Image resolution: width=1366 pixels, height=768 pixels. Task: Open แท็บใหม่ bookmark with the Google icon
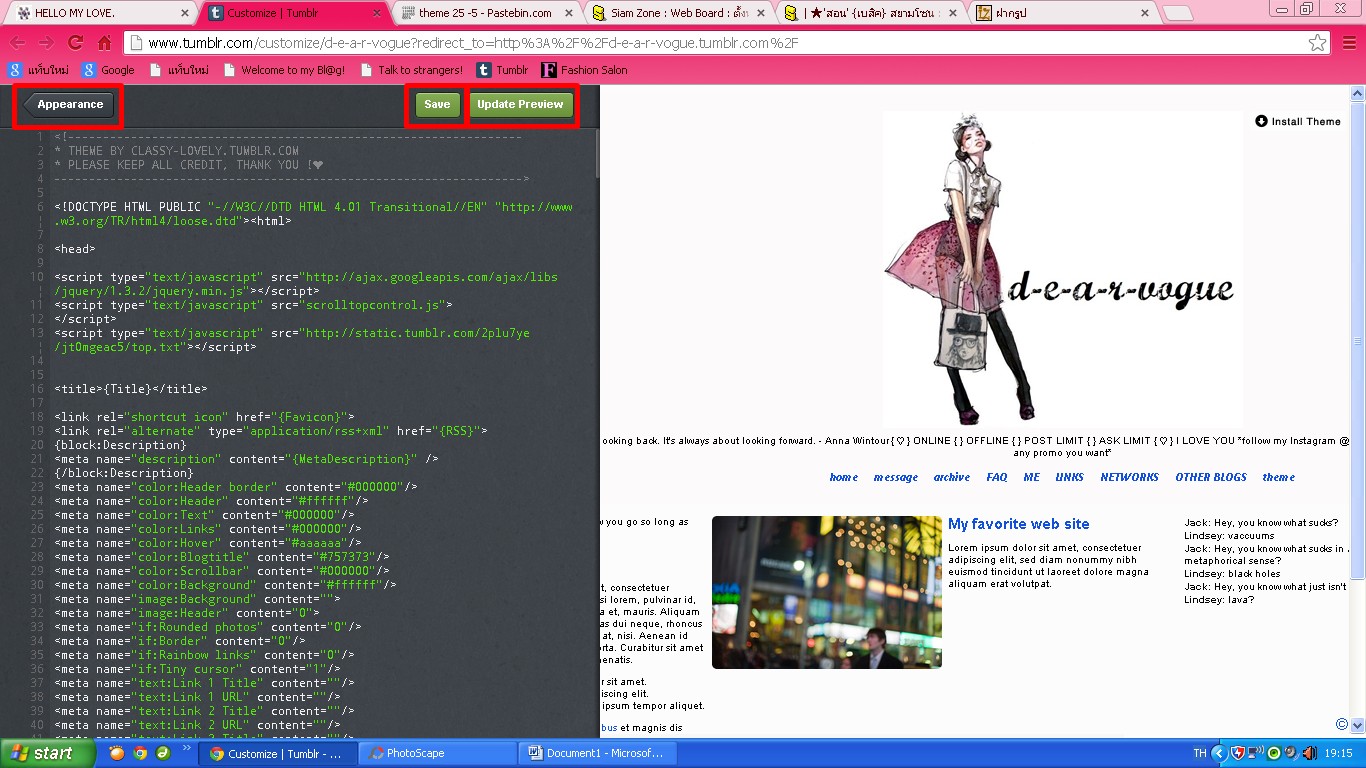pyautogui.click(x=38, y=70)
